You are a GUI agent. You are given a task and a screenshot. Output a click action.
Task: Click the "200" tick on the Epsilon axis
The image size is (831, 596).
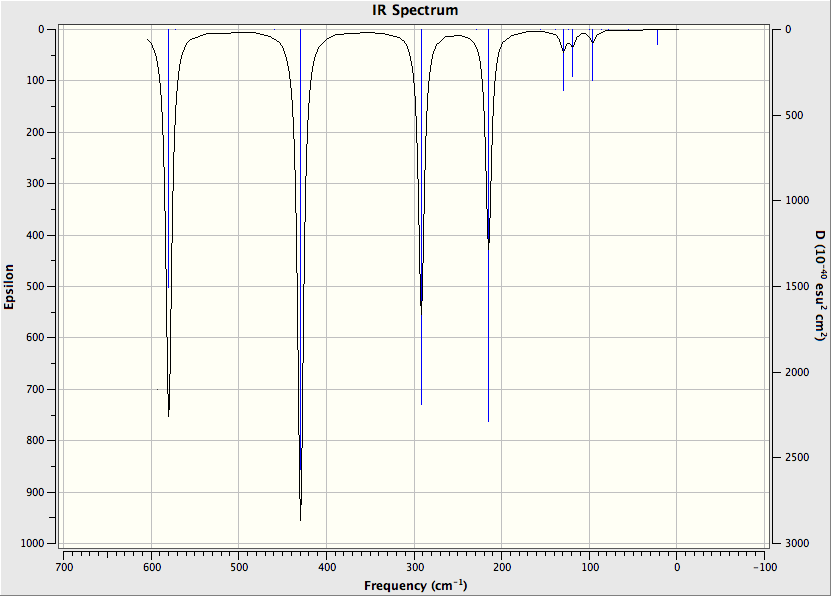35,132
